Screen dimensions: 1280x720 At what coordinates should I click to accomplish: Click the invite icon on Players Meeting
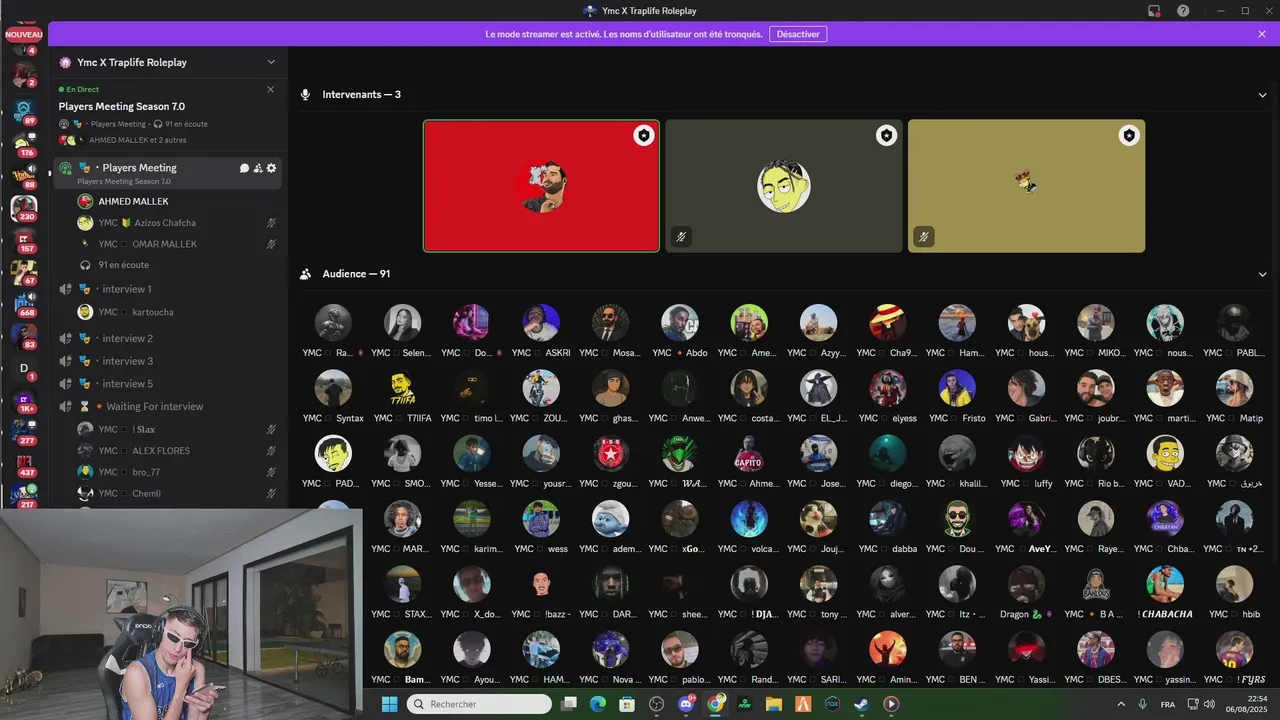(x=258, y=168)
